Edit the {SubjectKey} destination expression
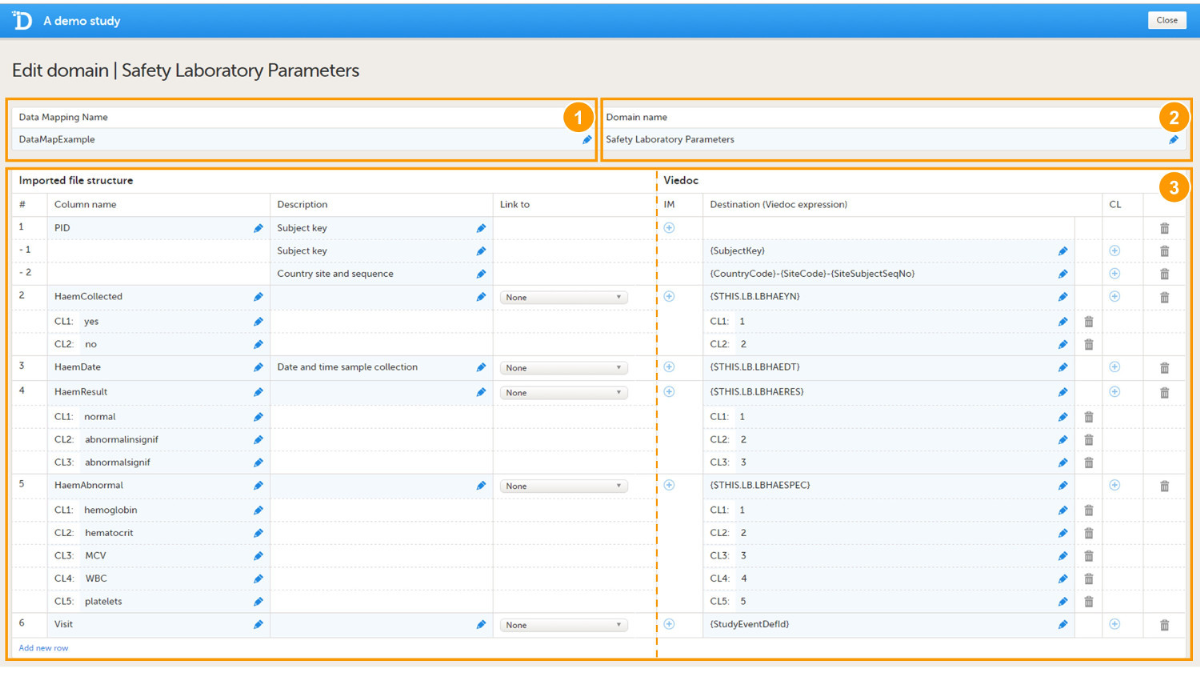1200x675 pixels. coord(1063,251)
